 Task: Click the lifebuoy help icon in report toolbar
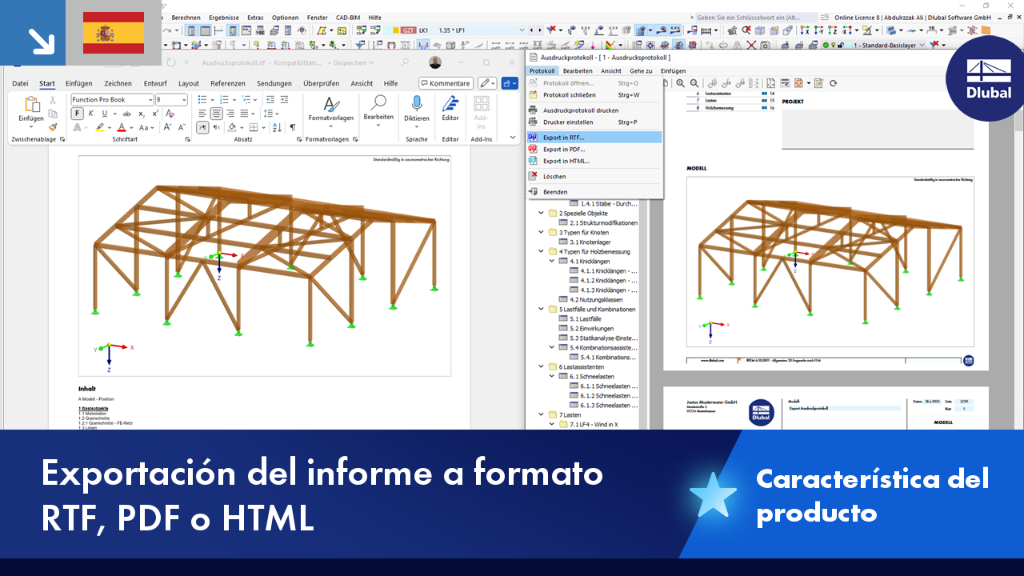tap(799, 83)
